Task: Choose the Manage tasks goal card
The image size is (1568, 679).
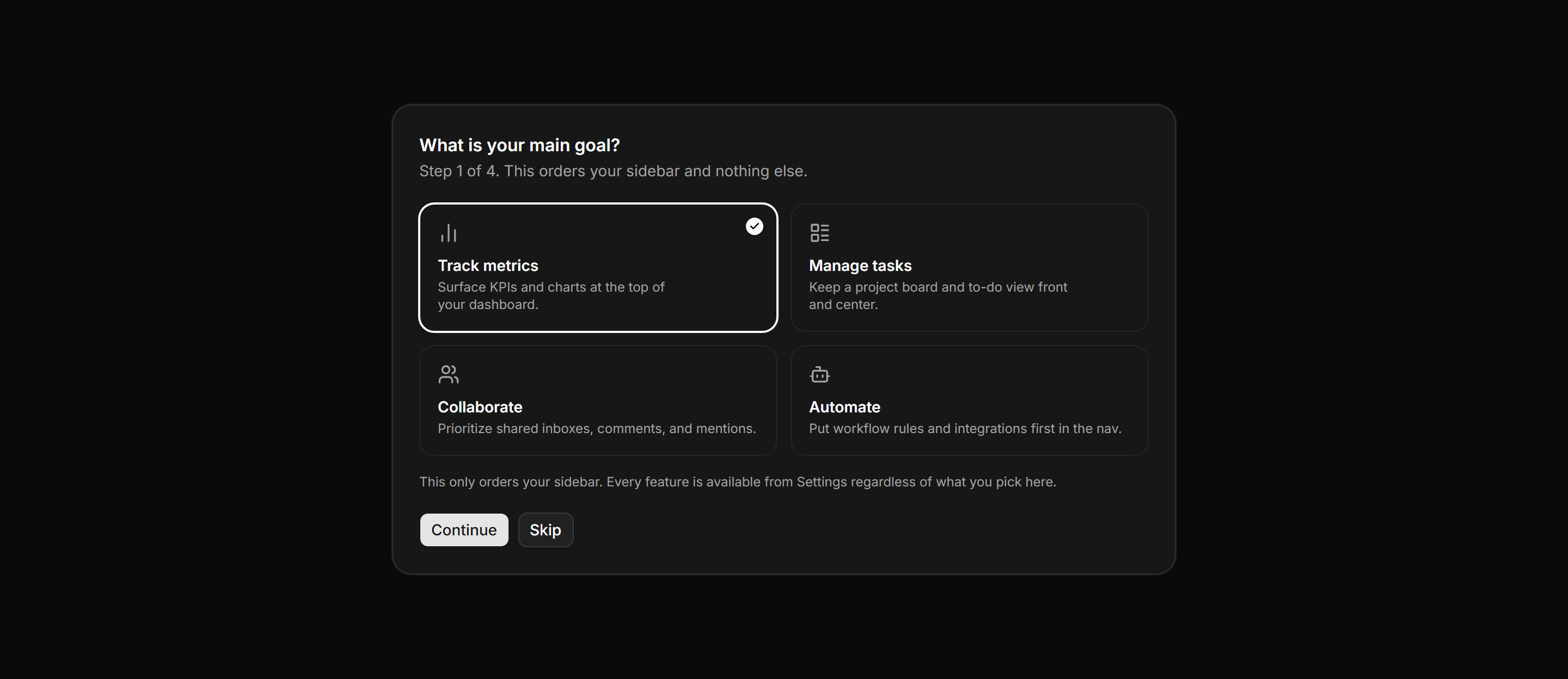Action: point(969,268)
